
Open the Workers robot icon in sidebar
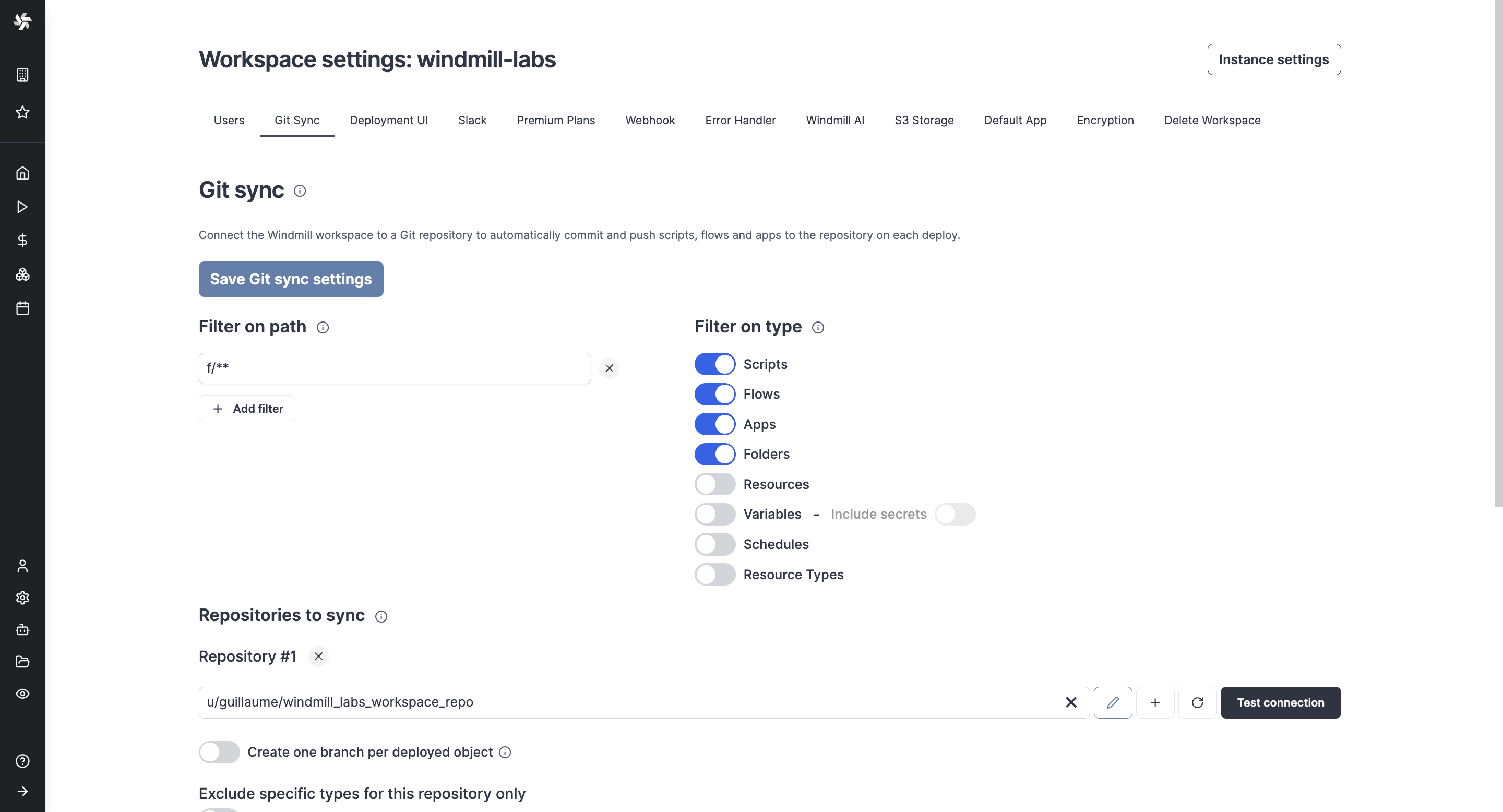pyautogui.click(x=22, y=630)
